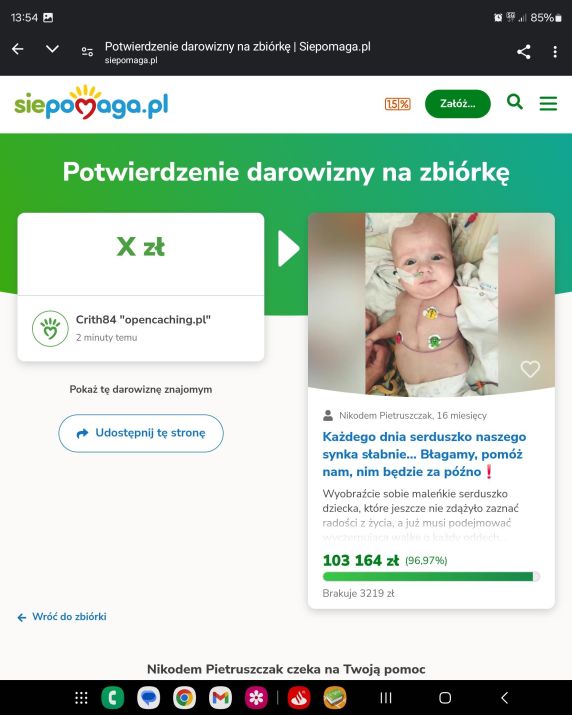Toggle the heart favorite on fundraiser photo
This screenshot has width=572, height=715.
530,369
